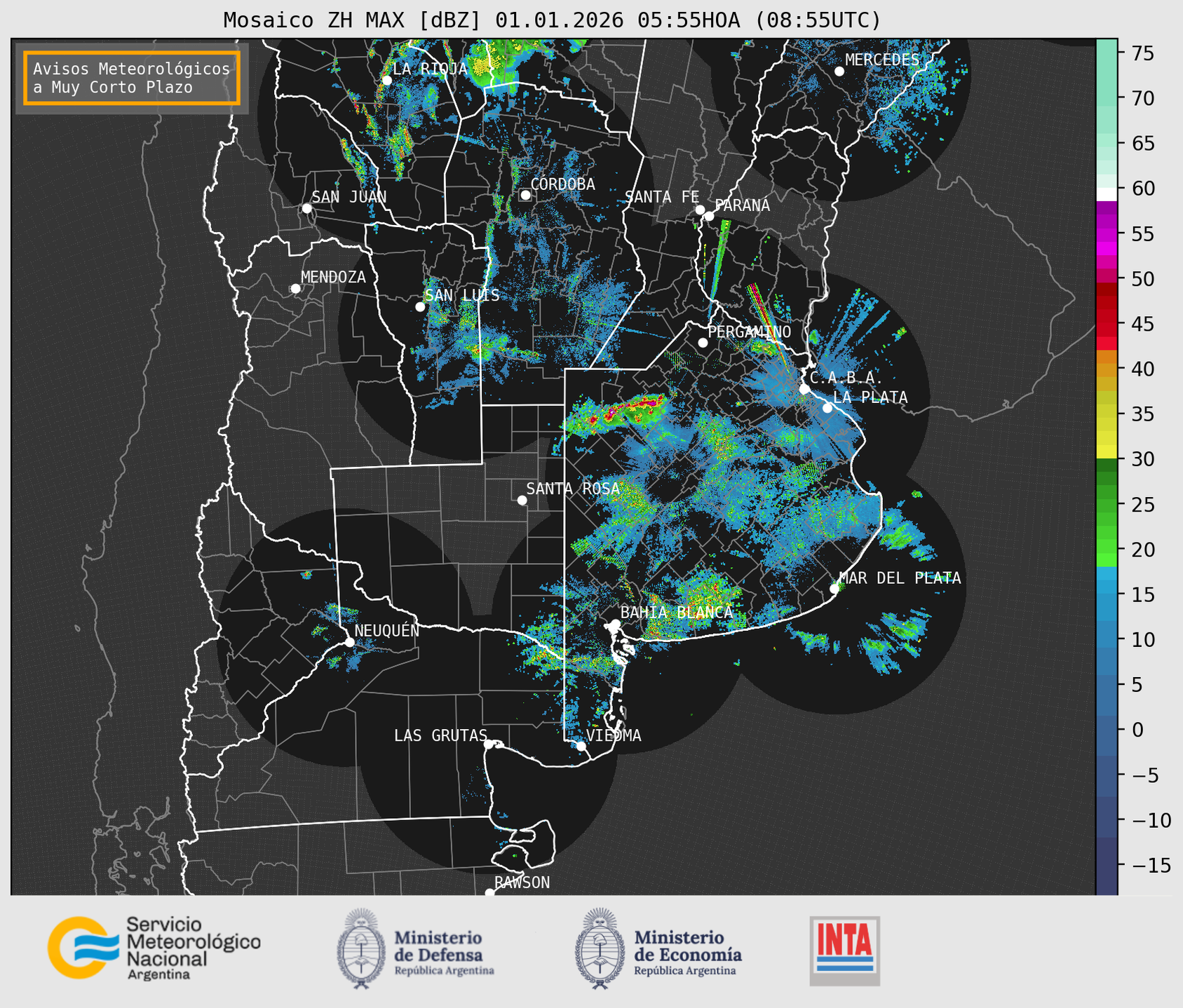Click the Mosaico ZH MAX title text
Screen dimensions: 1183x1008
pyautogui.click(x=551, y=20)
